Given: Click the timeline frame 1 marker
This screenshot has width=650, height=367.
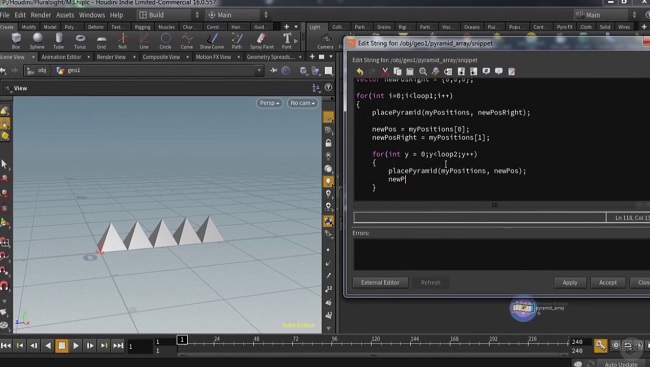Looking at the screenshot, I should point(182,340).
